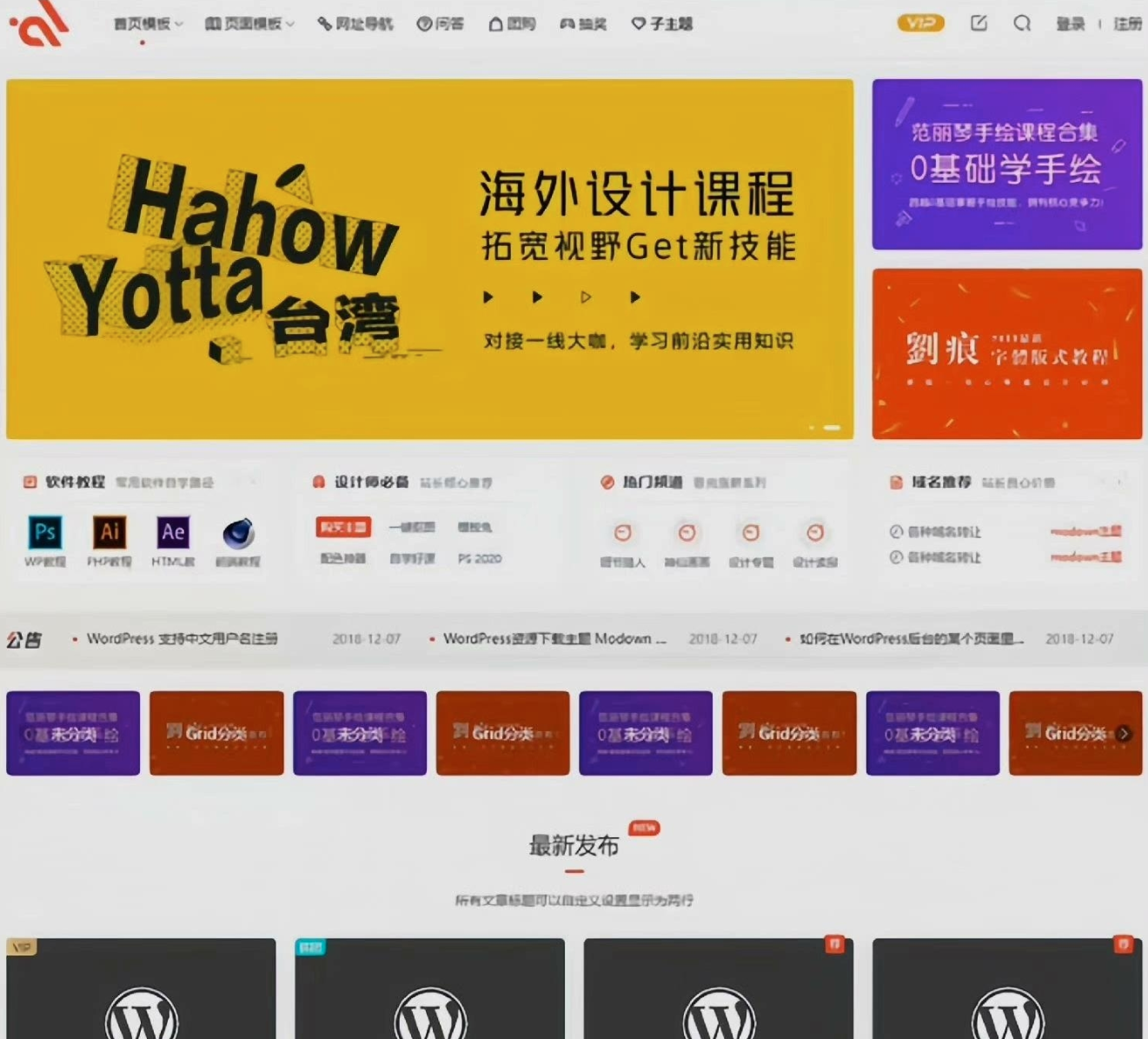The width and height of the screenshot is (1148, 1039).
Task: Click the publish/edit pencil icon
Action: 979,24
